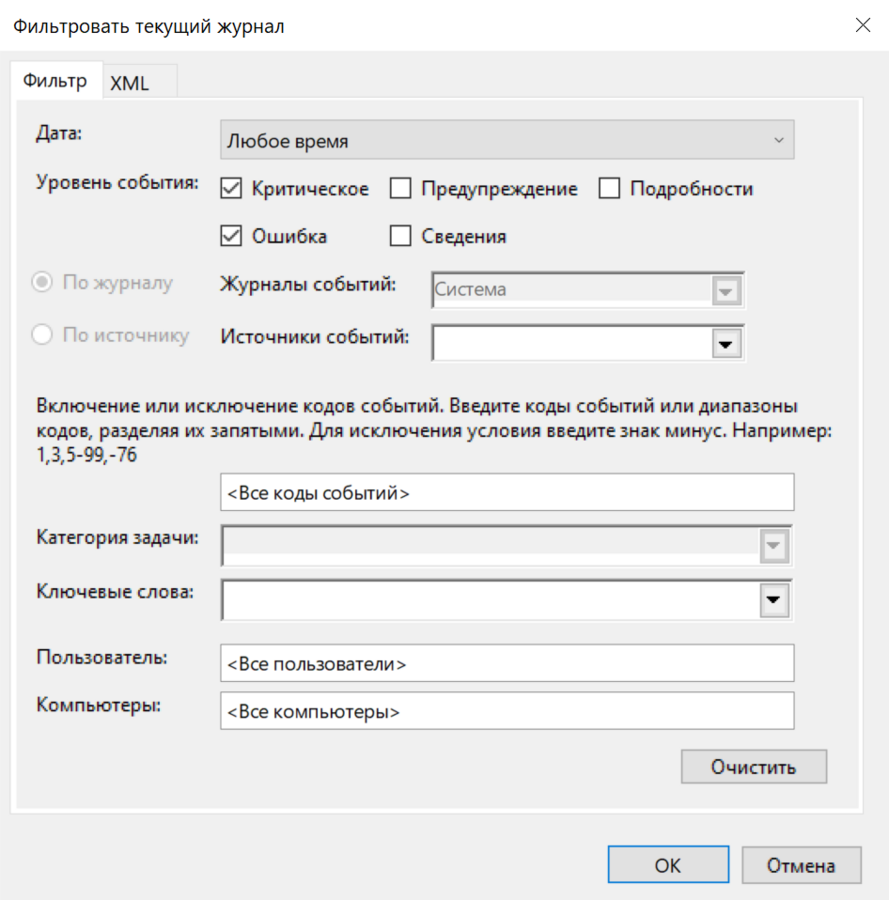Open the Ключевые слова dropdown arrow
This screenshot has height=900, width=889.
pyautogui.click(x=772, y=599)
